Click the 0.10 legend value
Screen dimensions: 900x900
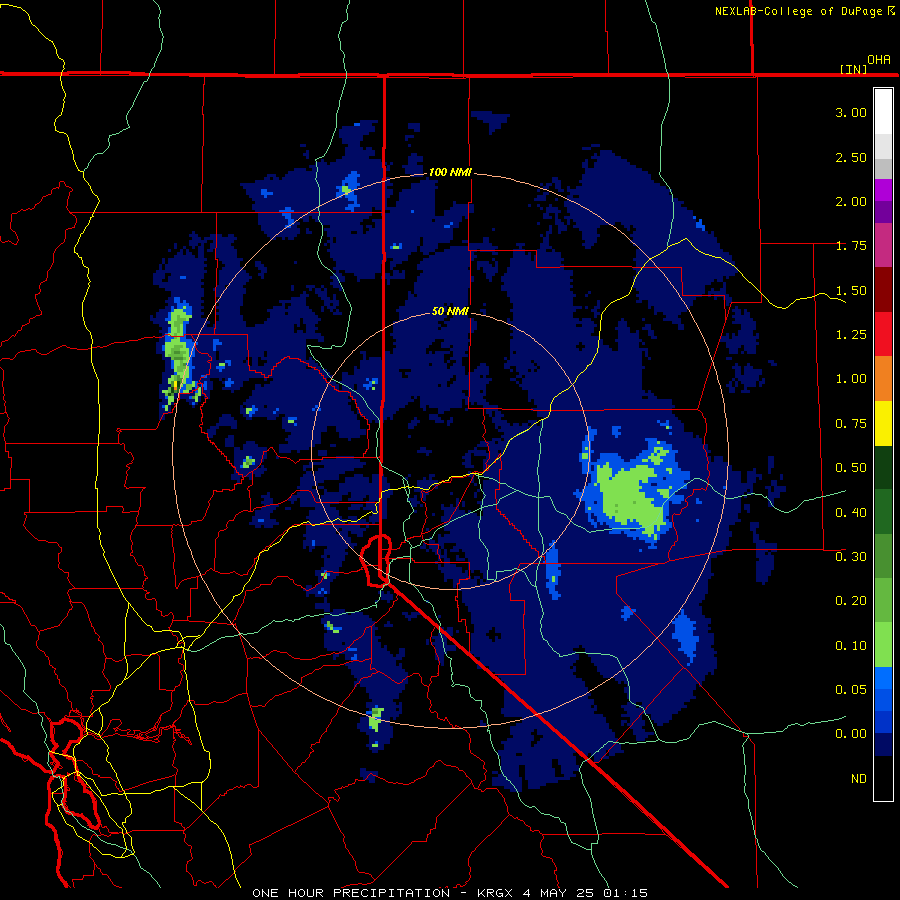pos(851,646)
